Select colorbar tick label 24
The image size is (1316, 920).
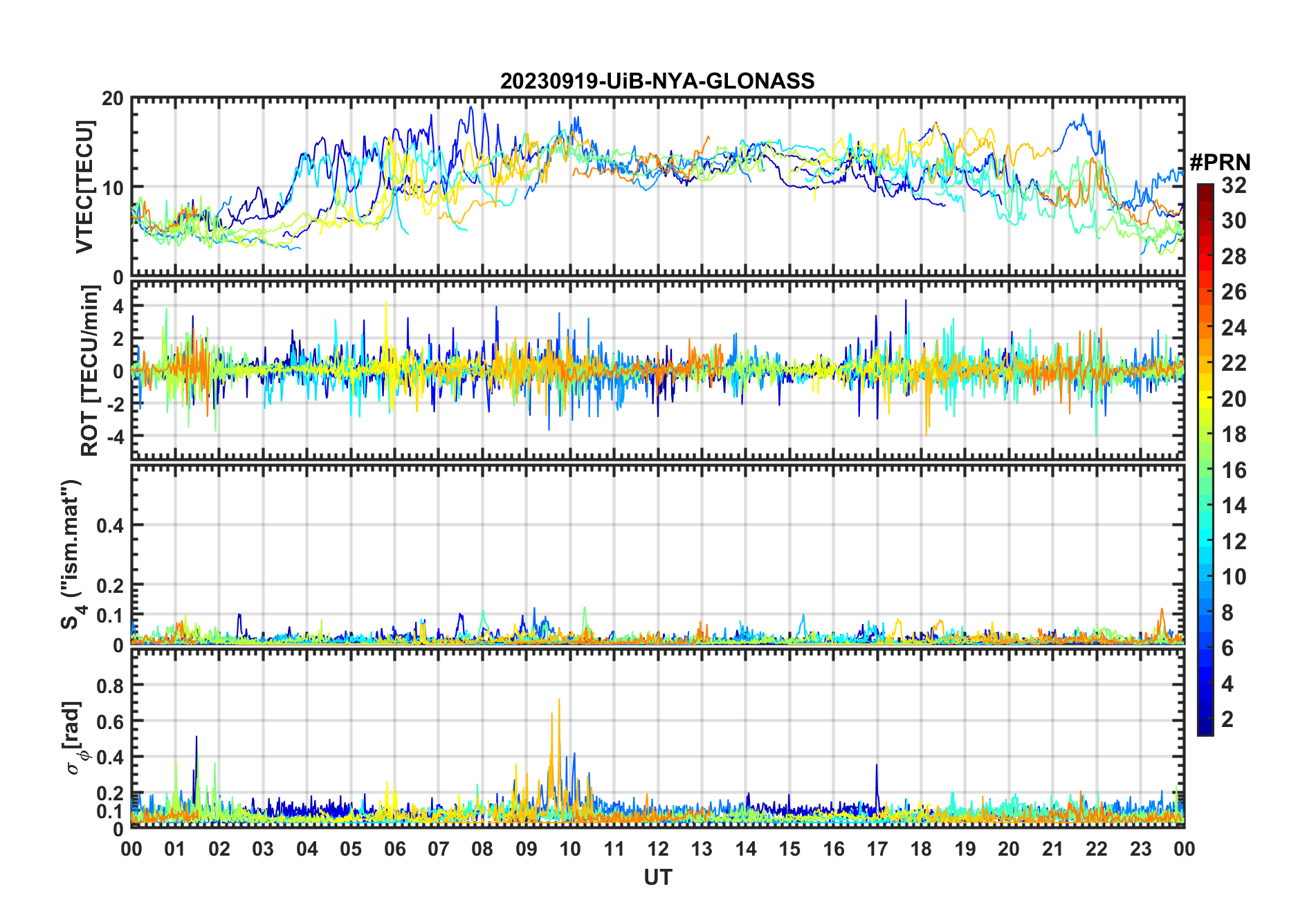click(x=1234, y=328)
